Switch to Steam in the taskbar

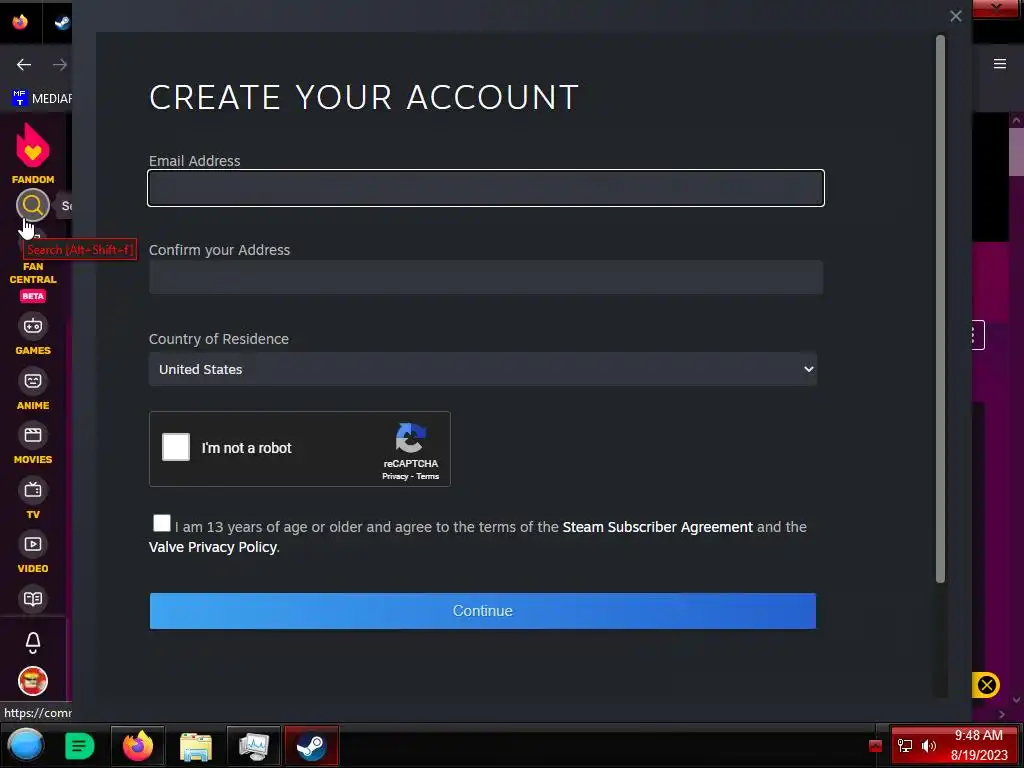coord(312,746)
